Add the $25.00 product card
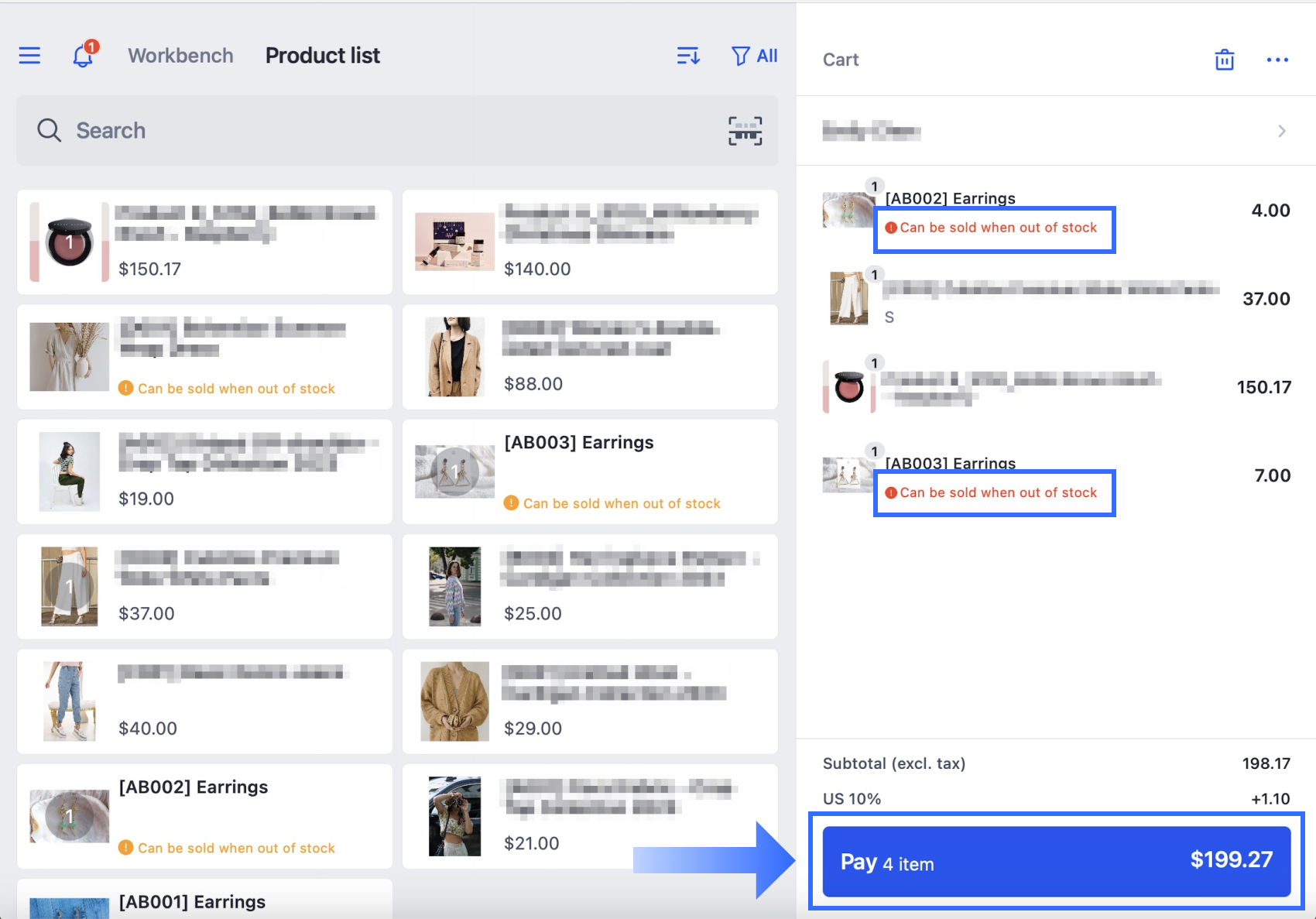This screenshot has height=919, width=1316. [590, 586]
